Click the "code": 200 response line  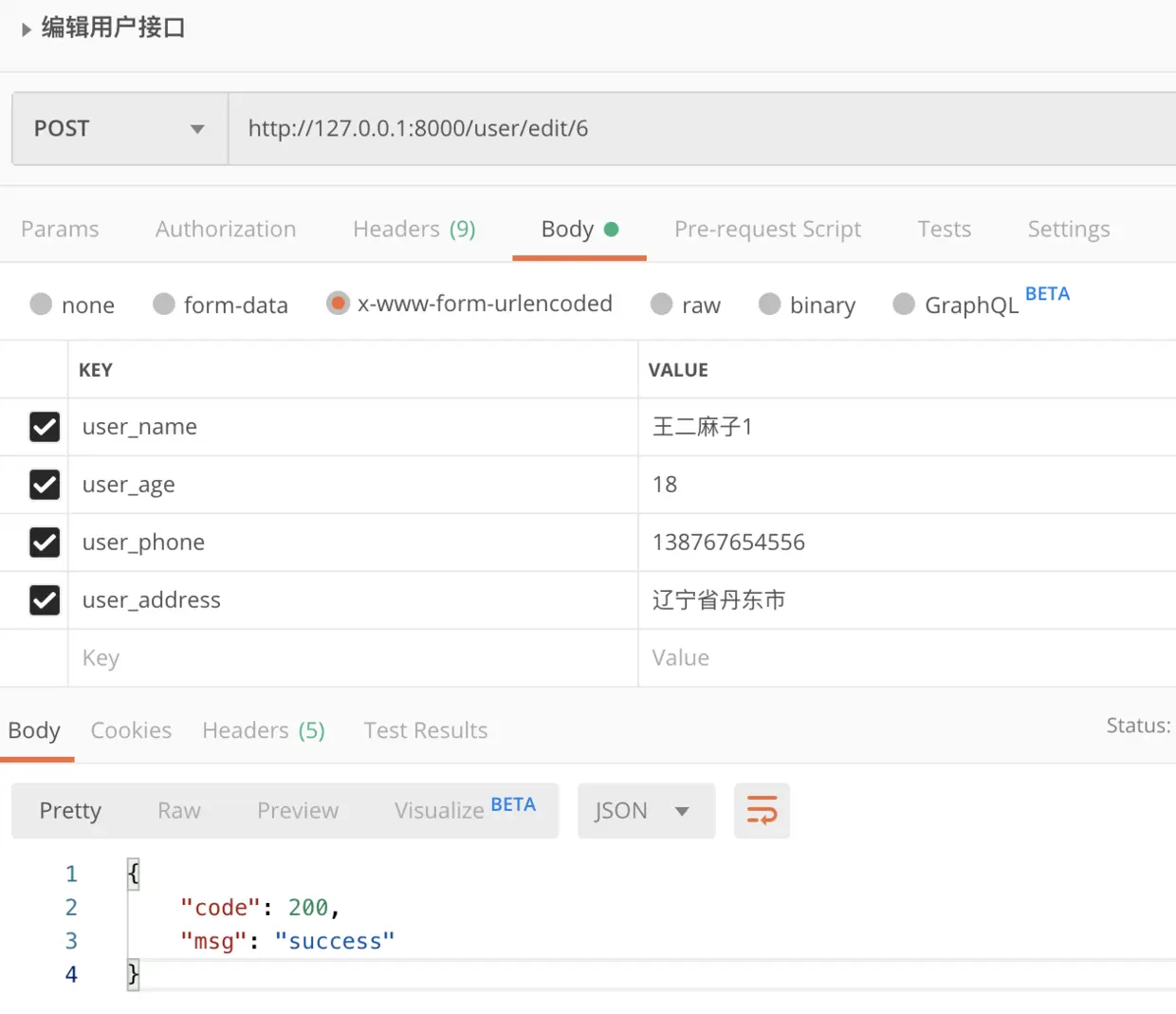(260, 908)
